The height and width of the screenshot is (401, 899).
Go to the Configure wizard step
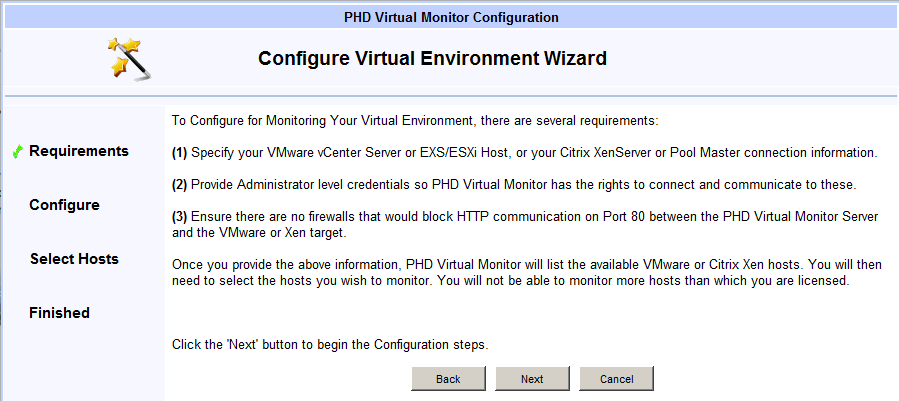click(x=64, y=205)
